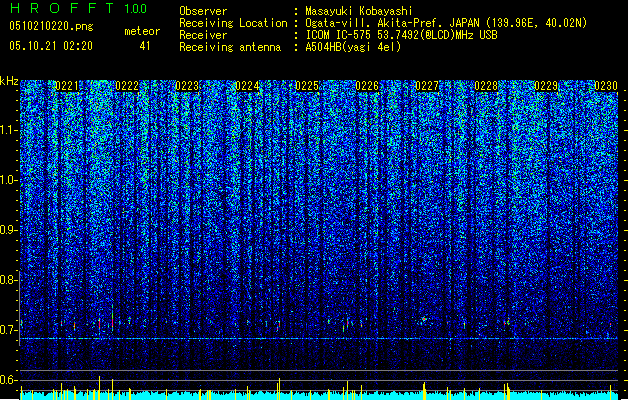Click the 1.0 kHz axis label
The height and width of the screenshot is (400, 629).
point(9,180)
